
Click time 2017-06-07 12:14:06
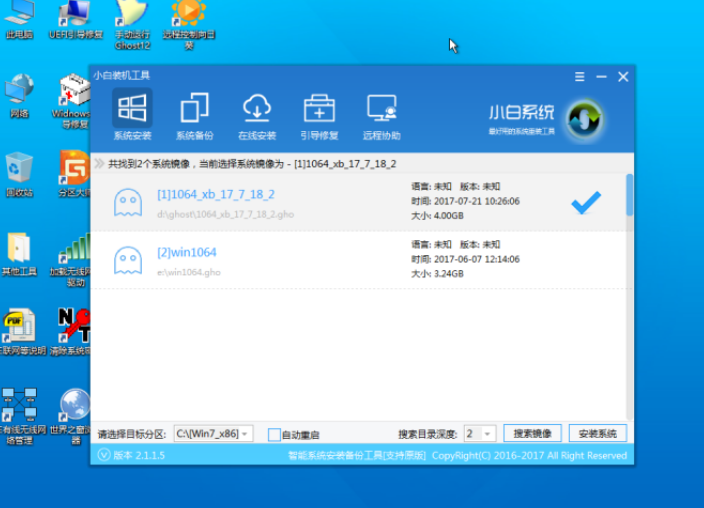(x=477, y=259)
